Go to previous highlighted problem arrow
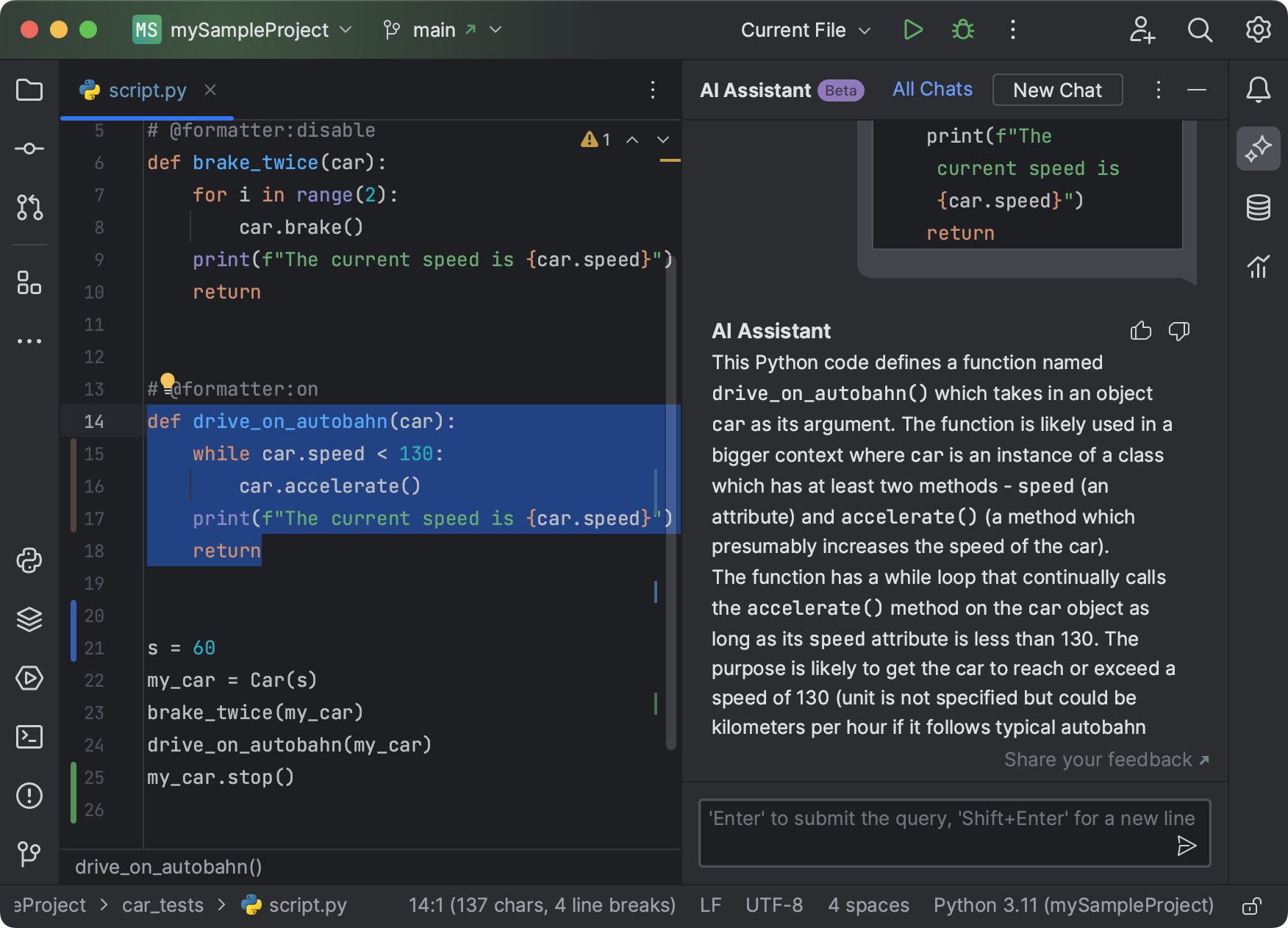This screenshot has width=1288, height=928. pyautogui.click(x=632, y=140)
